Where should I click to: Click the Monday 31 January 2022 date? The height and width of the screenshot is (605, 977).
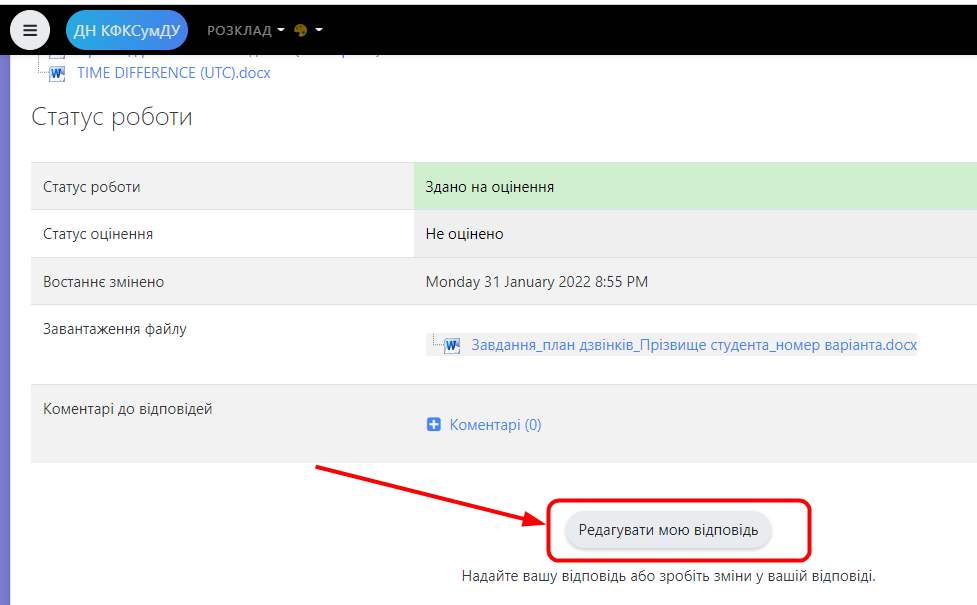point(536,281)
